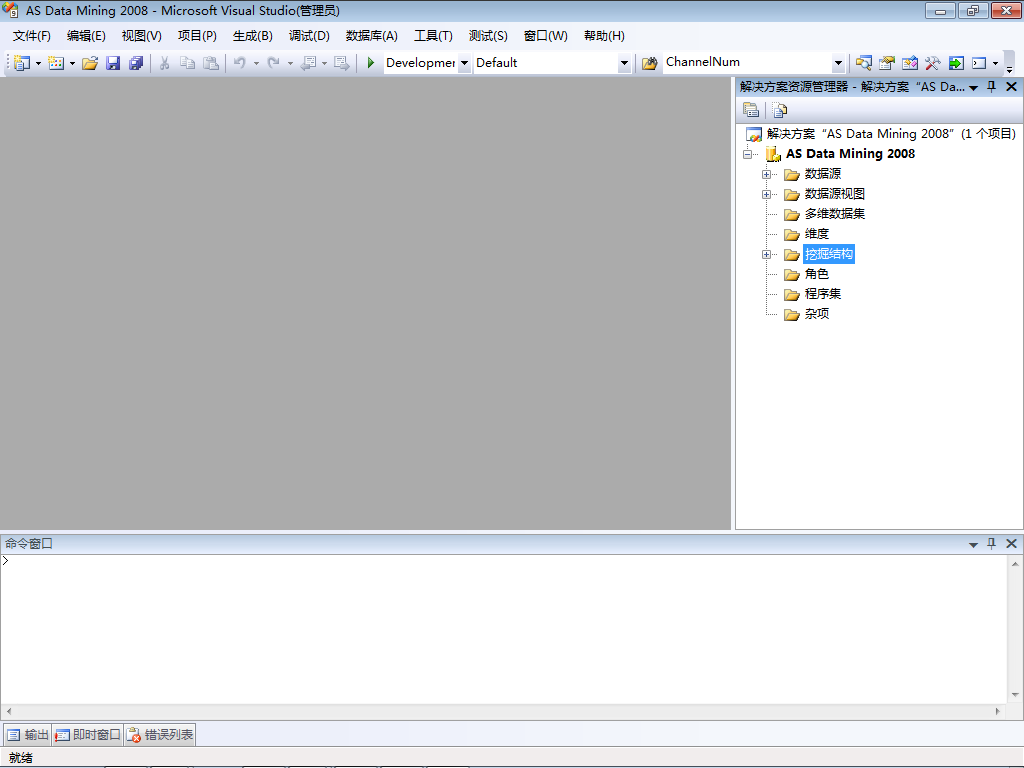Click the Find in Files binoculars icon
1024x768 pixels.
(x=649, y=63)
